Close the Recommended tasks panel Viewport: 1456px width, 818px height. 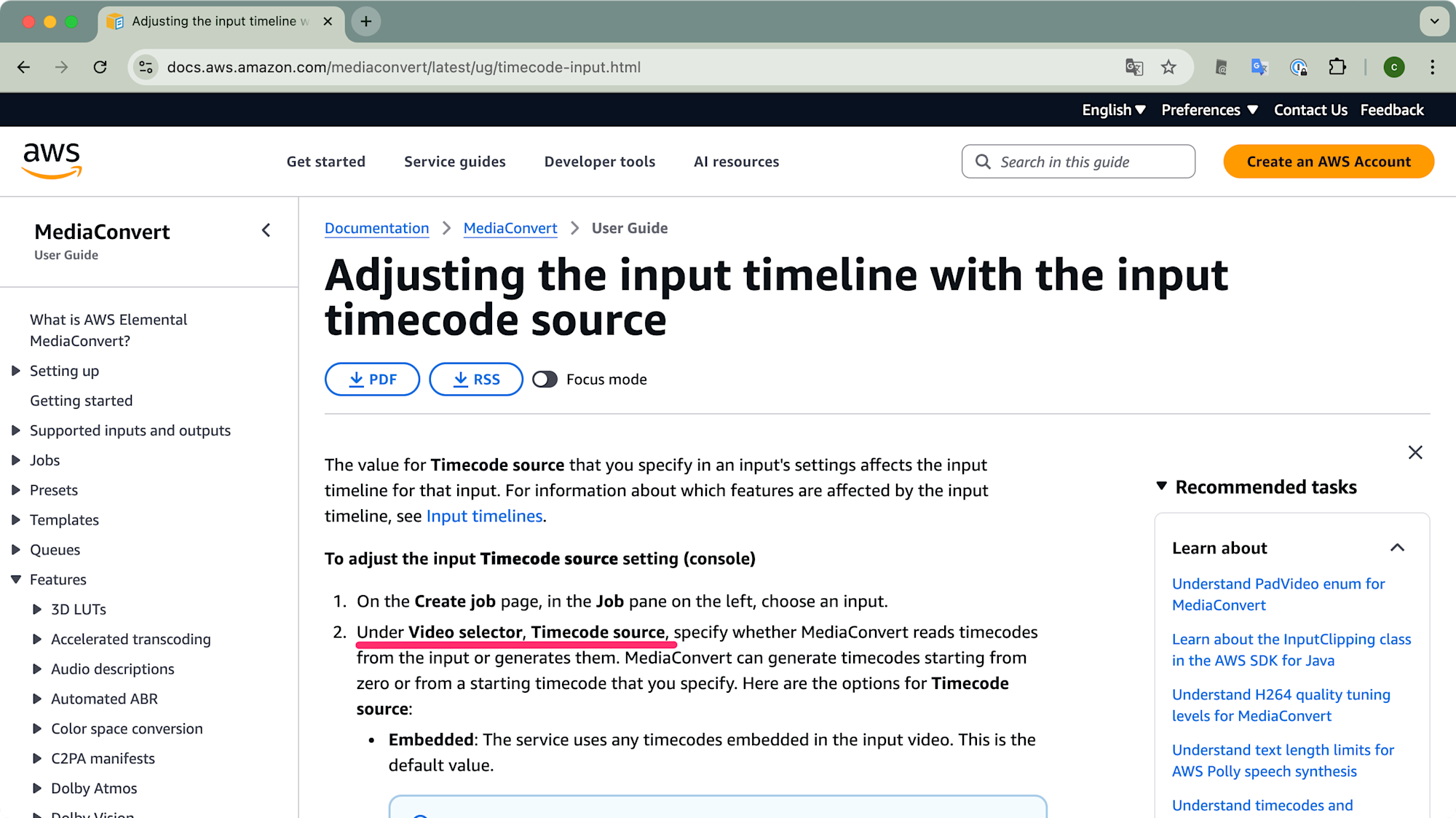[1415, 452]
